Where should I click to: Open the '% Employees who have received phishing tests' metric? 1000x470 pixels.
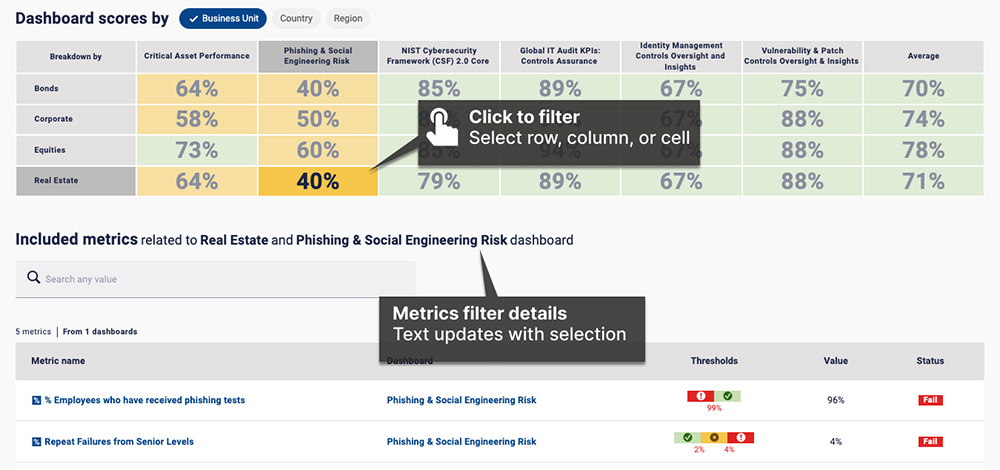click(x=144, y=400)
